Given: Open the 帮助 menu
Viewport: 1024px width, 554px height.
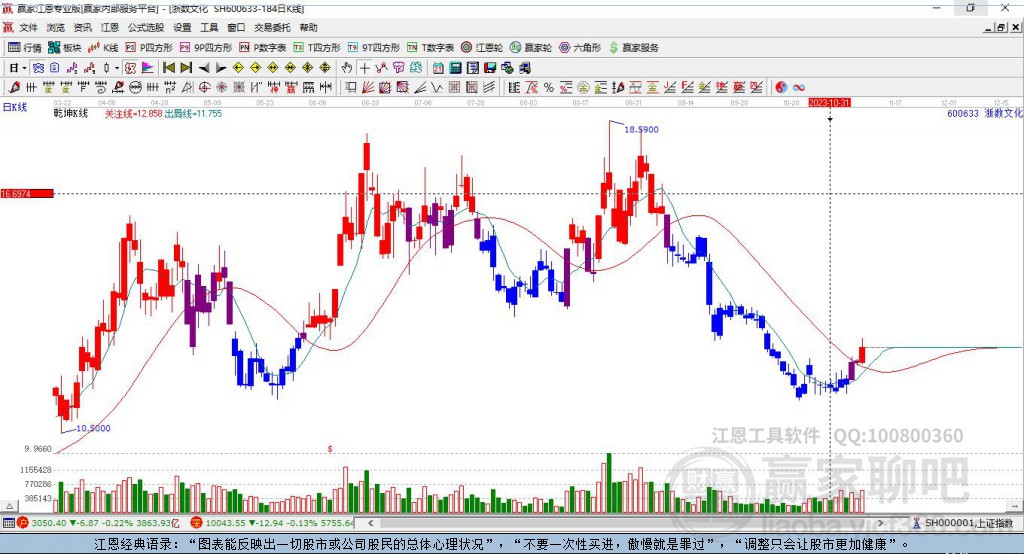Looking at the screenshot, I should (308, 27).
